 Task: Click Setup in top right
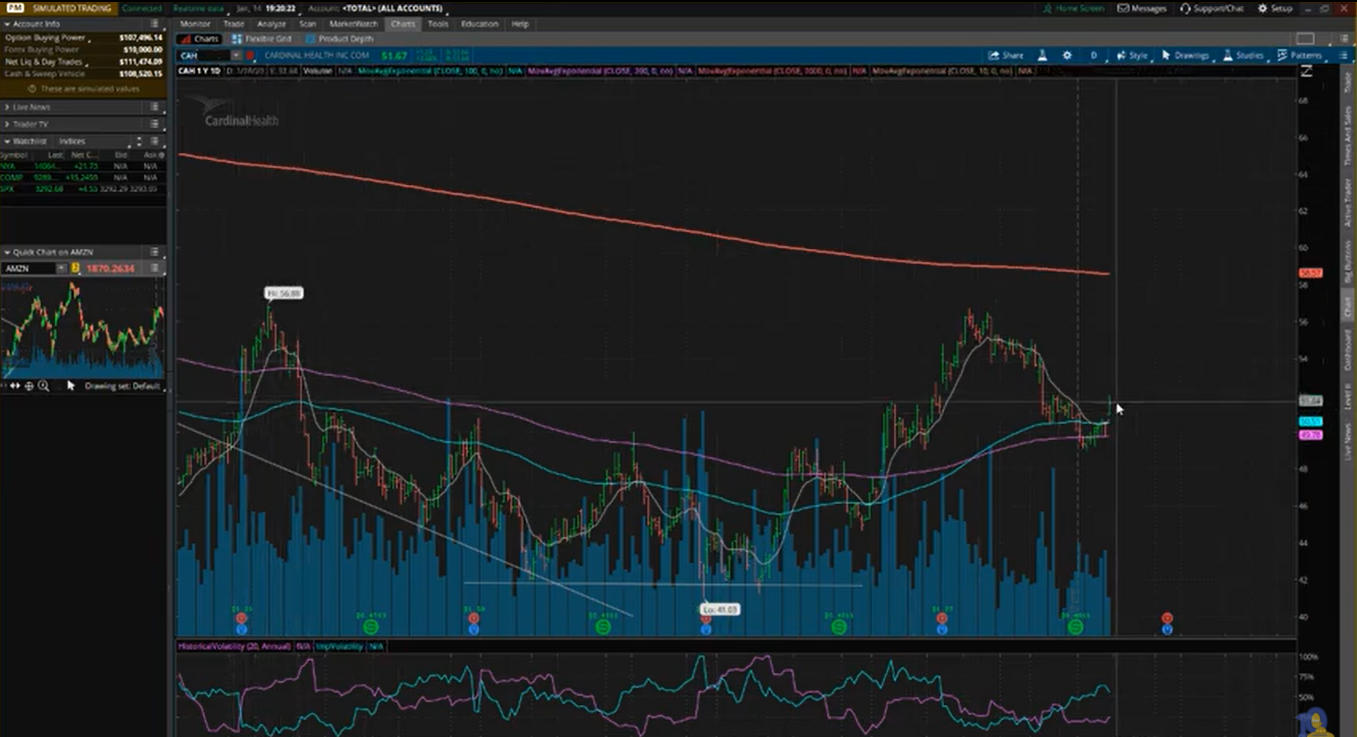click(1275, 8)
